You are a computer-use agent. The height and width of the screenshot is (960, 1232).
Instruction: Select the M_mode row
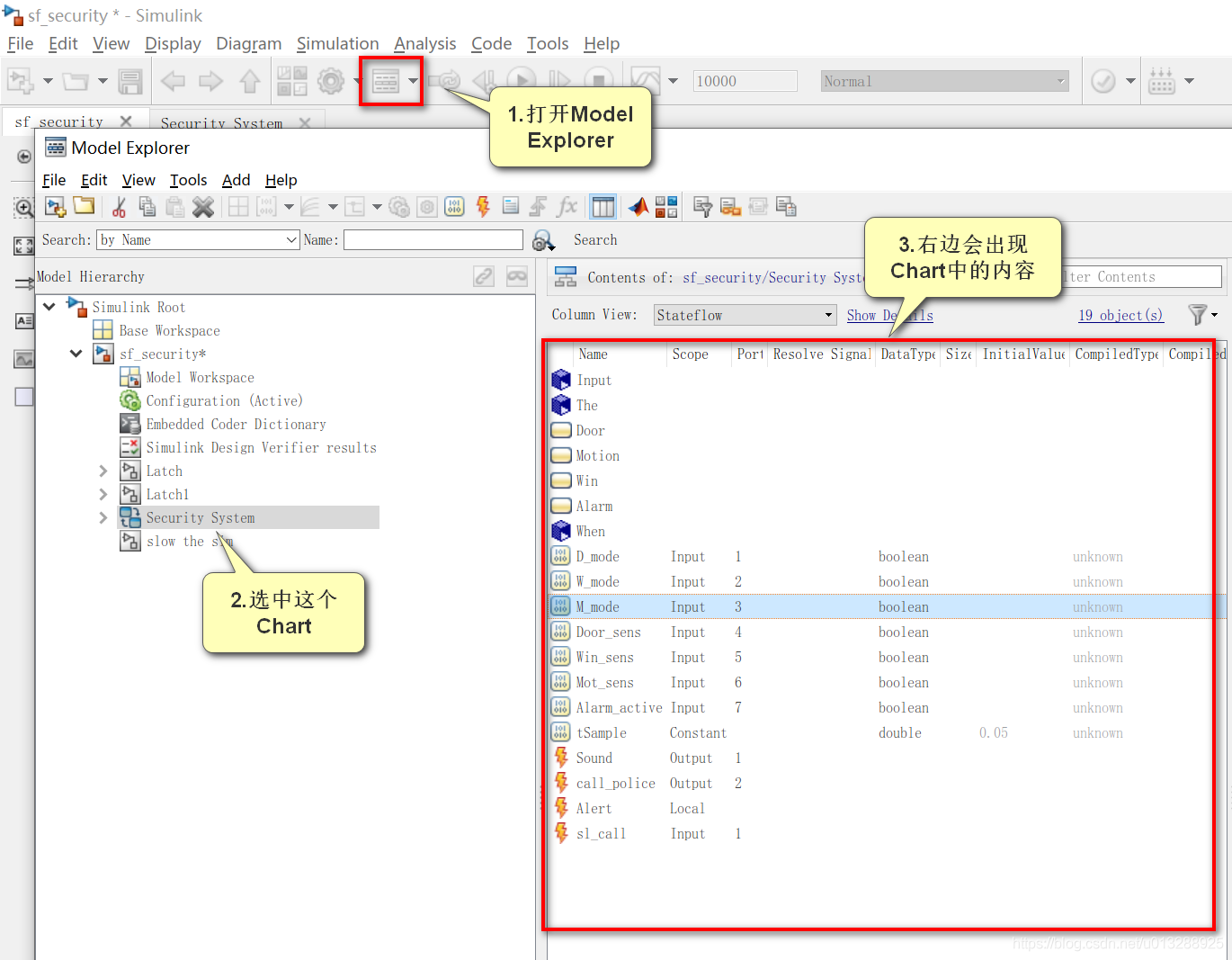[886, 607]
